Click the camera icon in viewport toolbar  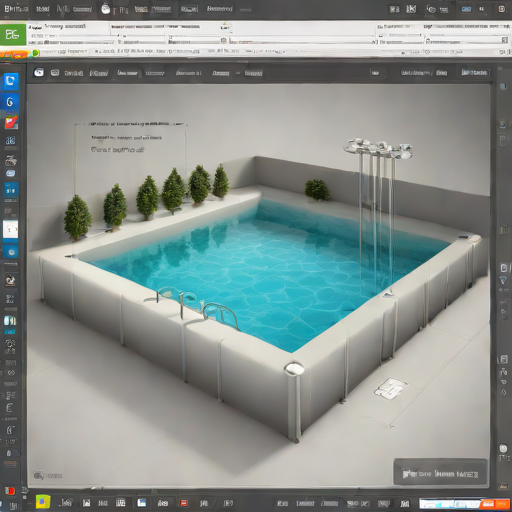point(39,72)
